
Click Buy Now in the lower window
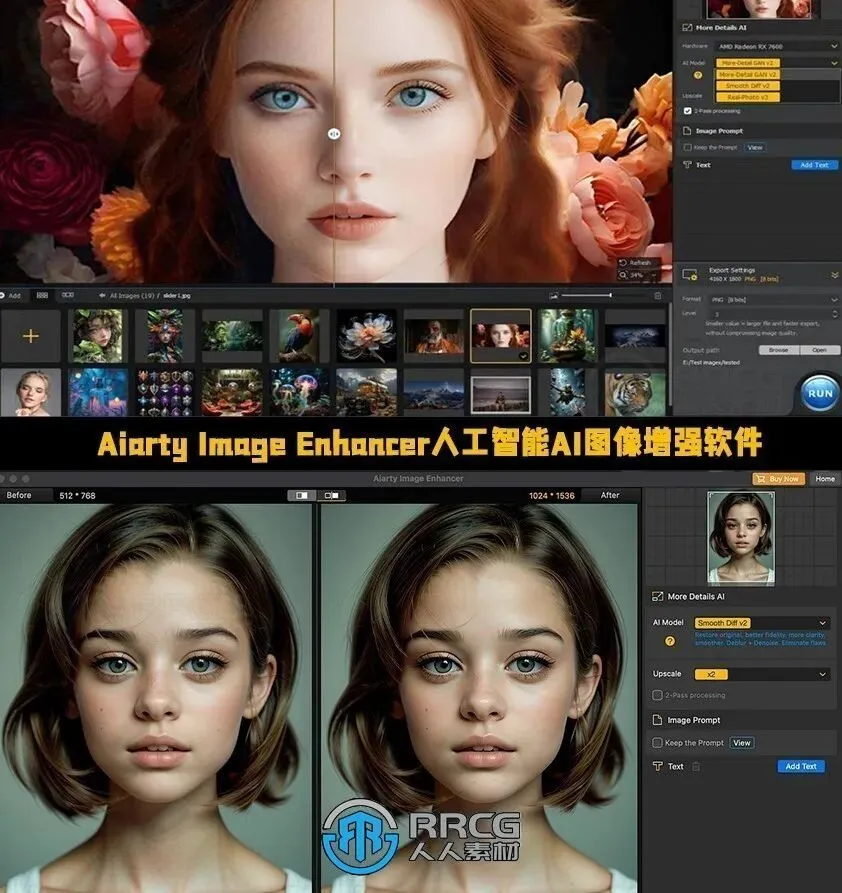pos(778,479)
